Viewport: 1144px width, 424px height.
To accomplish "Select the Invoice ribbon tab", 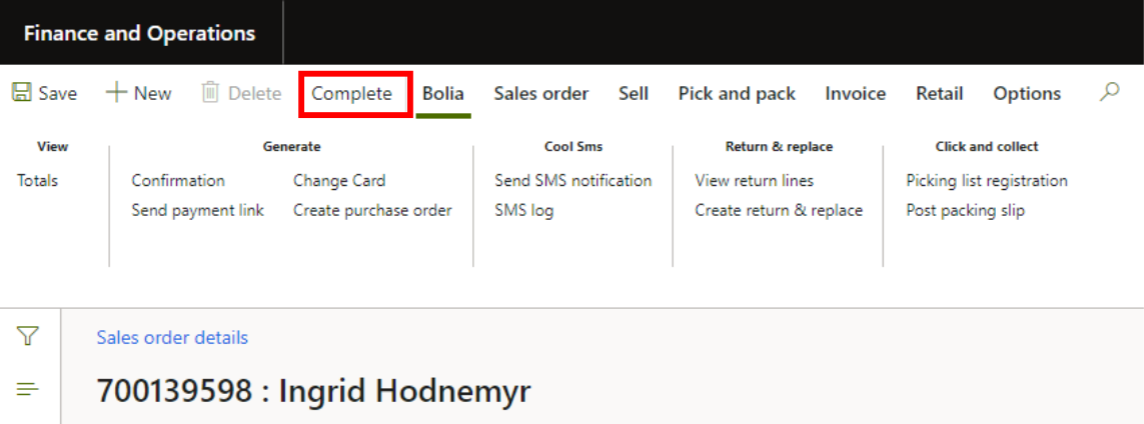I will 855,94.
